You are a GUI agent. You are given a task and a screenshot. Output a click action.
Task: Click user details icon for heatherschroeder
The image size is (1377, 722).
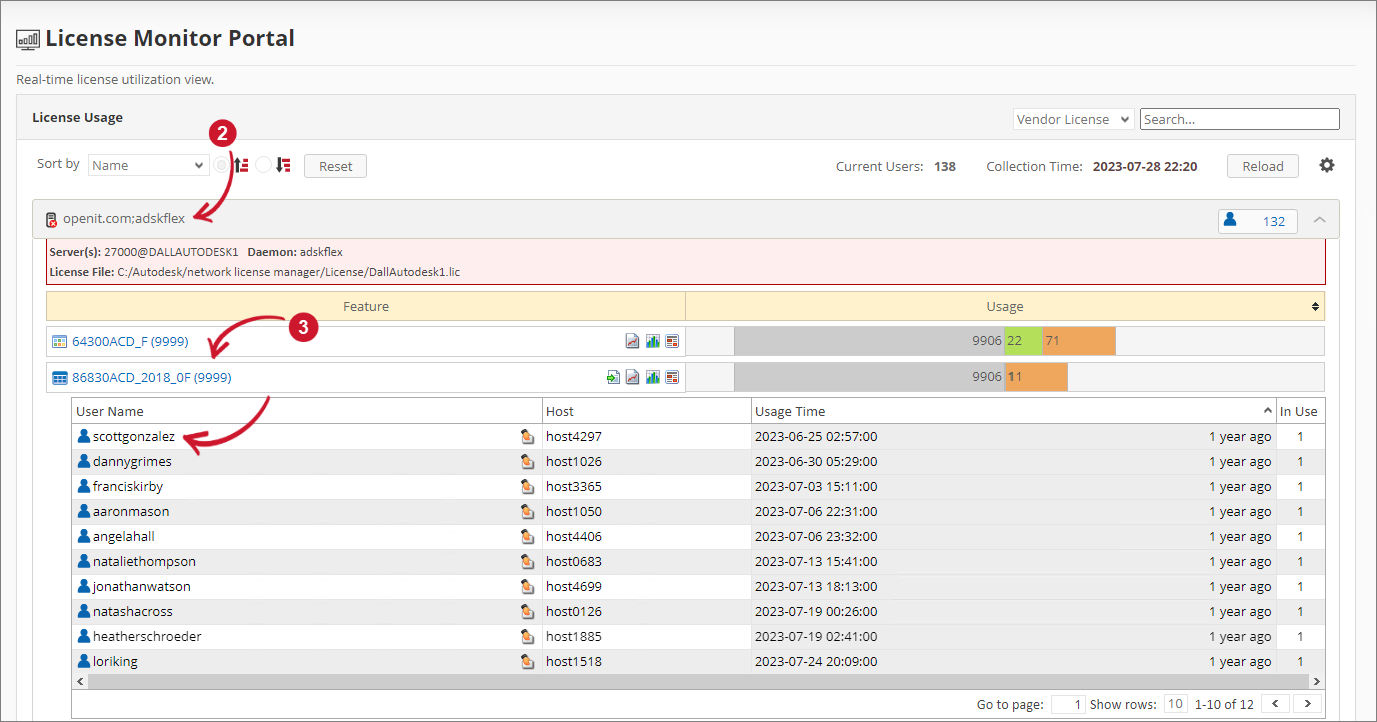pyautogui.click(x=527, y=637)
